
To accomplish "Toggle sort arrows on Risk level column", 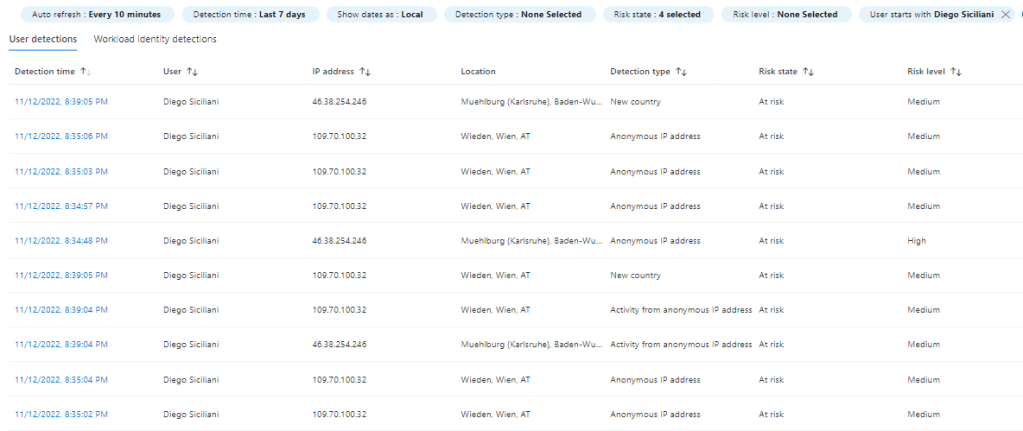I will [956, 72].
